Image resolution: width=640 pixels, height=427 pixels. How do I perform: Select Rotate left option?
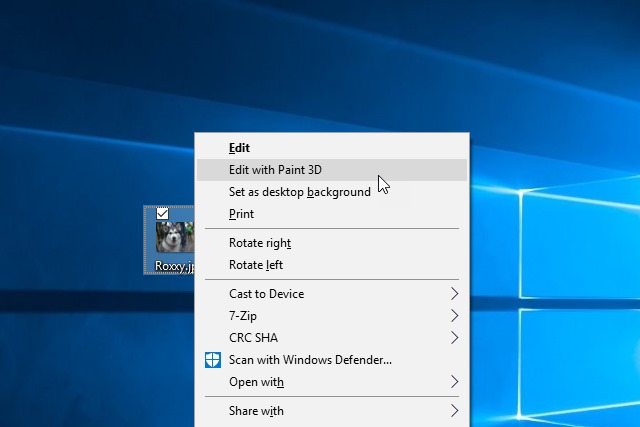pyautogui.click(x=332, y=265)
